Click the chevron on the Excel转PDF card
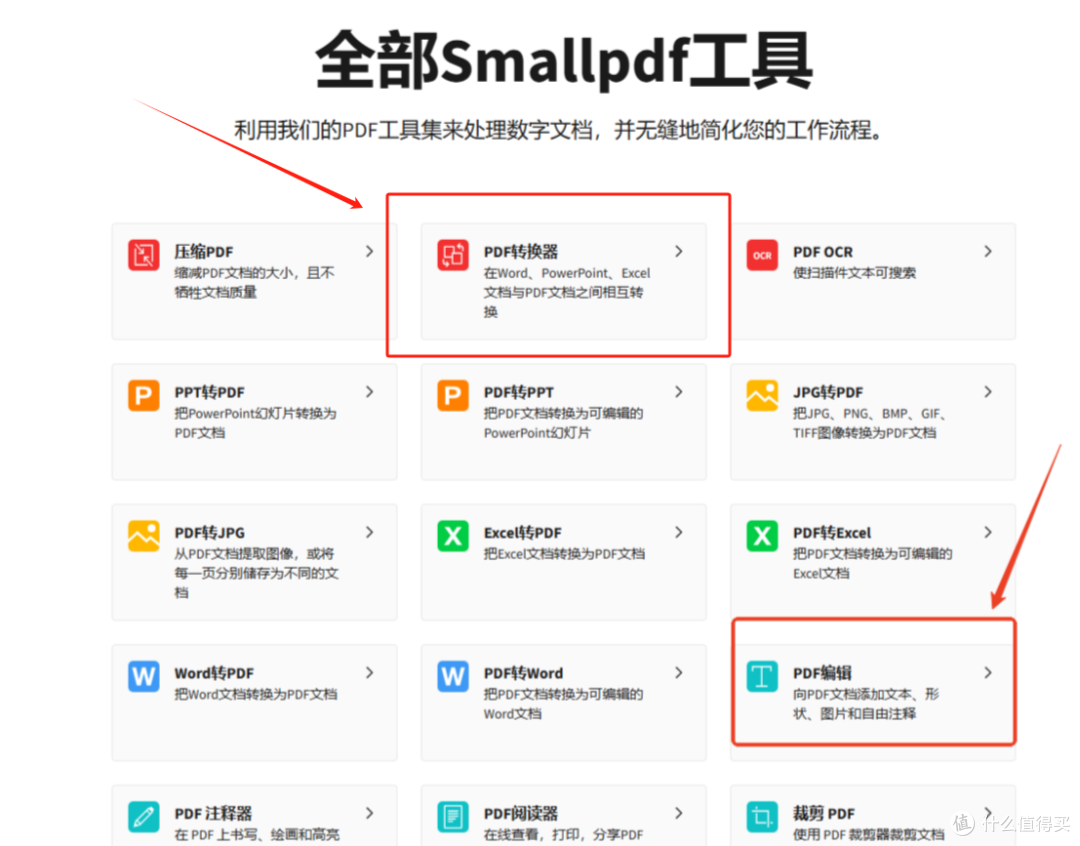The height and width of the screenshot is (846, 1080). [x=679, y=533]
